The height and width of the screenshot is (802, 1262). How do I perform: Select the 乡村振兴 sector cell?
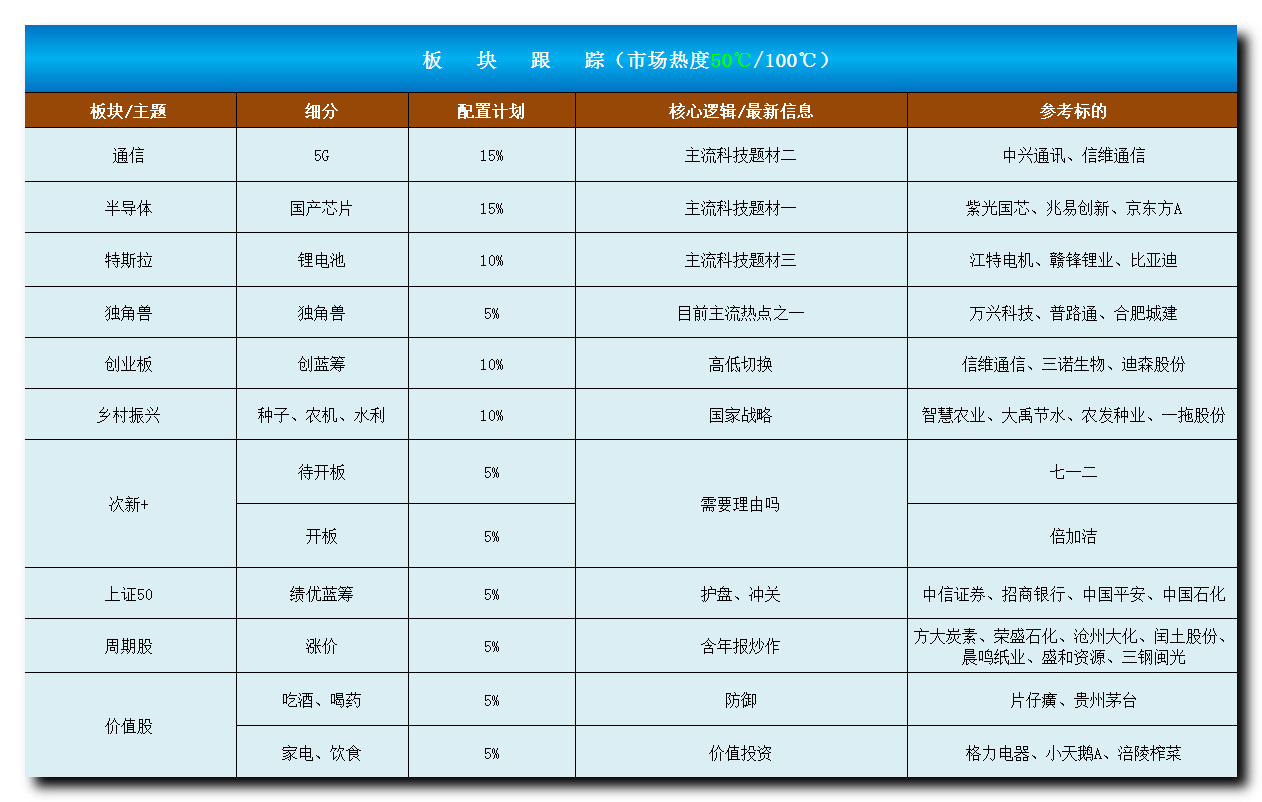tap(130, 415)
